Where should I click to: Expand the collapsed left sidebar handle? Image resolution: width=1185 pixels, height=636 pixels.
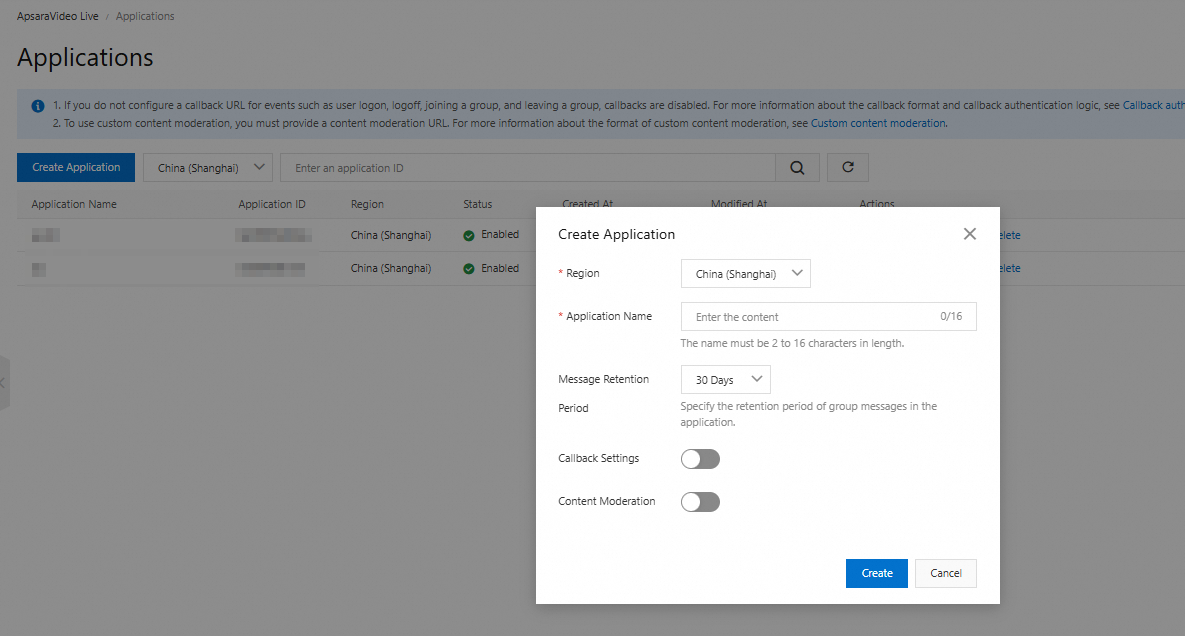click(x=4, y=382)
